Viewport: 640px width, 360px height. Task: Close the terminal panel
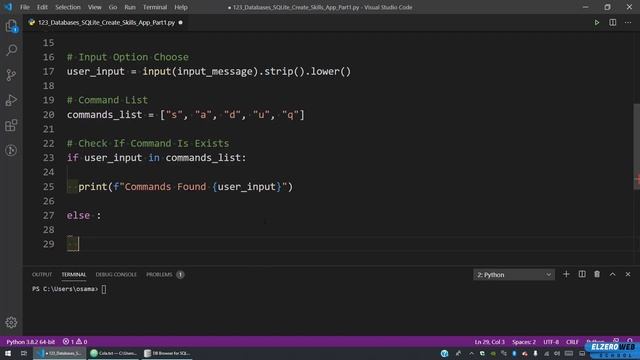pyautogui.click(x=628, y=274)
